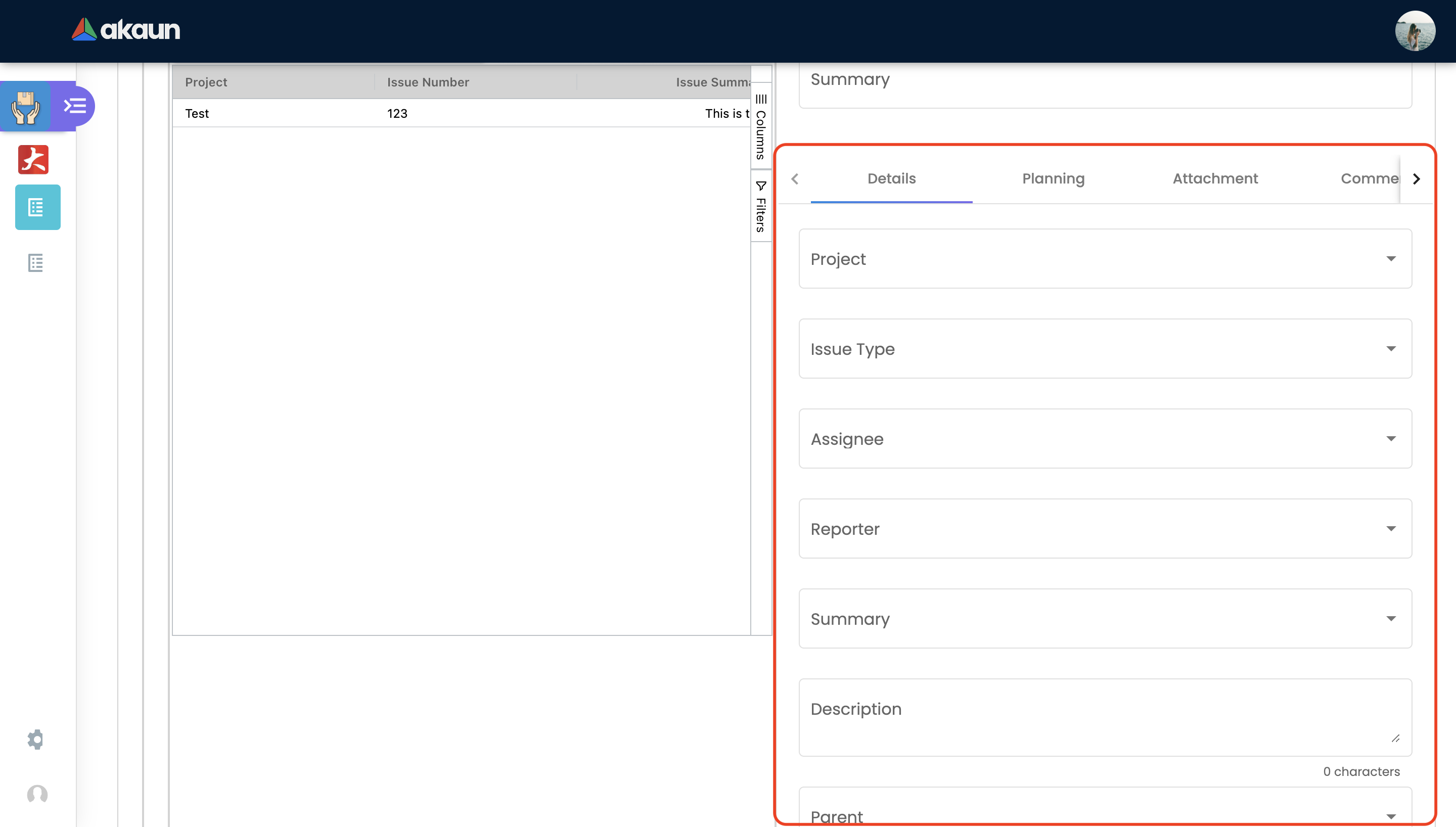Image resolution: width=1456 pixels, height=827 pixels.
Task: Select the highlighted teal list icon
Action: [x=37, y=207]
